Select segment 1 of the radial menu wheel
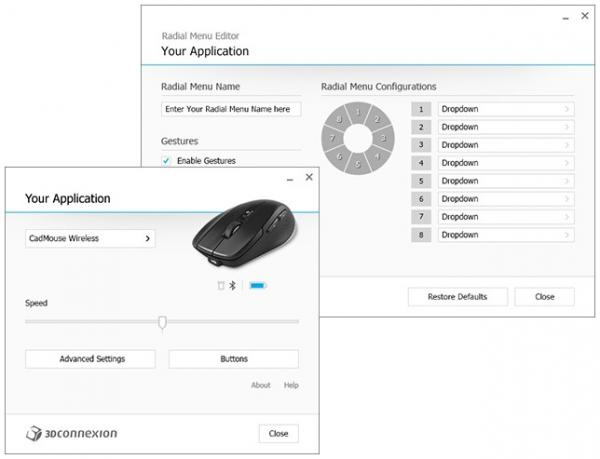This screenshot has width=600, height=459. [358, 114]
